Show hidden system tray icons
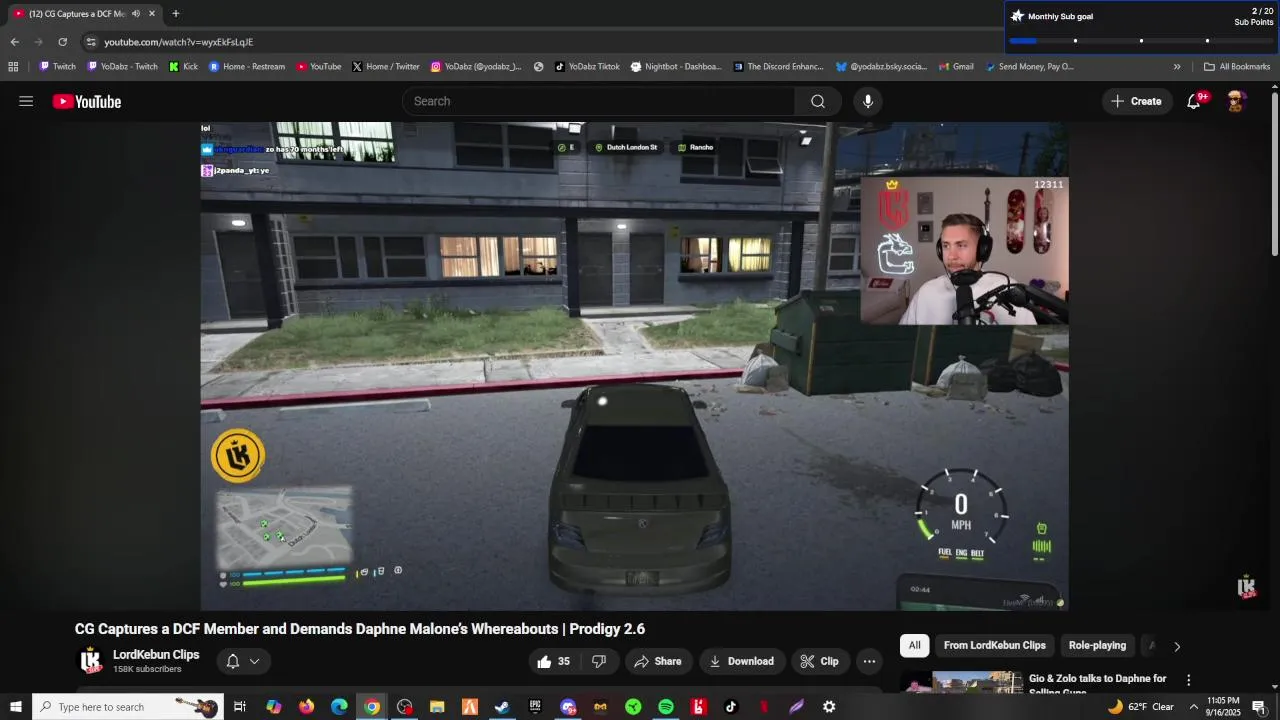Viewport: 1280px width, 720px height. pyautogui.click(x=1193, y=707)
